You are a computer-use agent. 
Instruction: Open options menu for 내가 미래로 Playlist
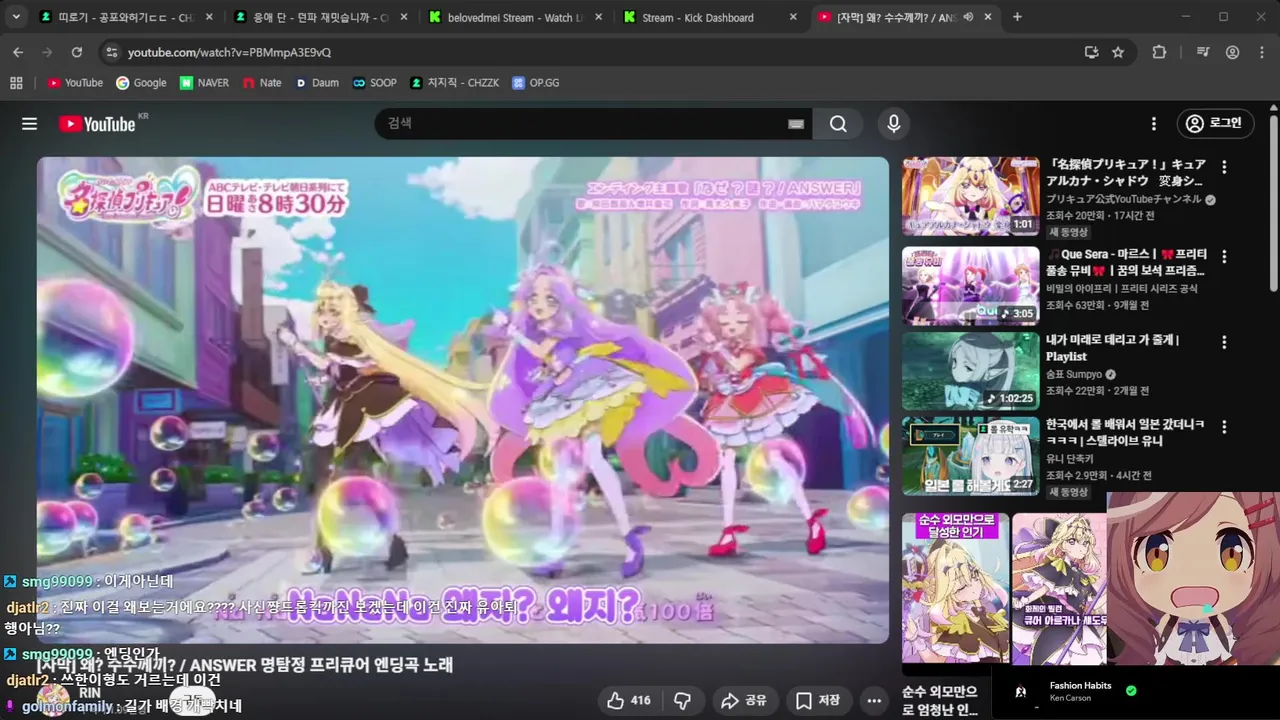[1224, 342]
